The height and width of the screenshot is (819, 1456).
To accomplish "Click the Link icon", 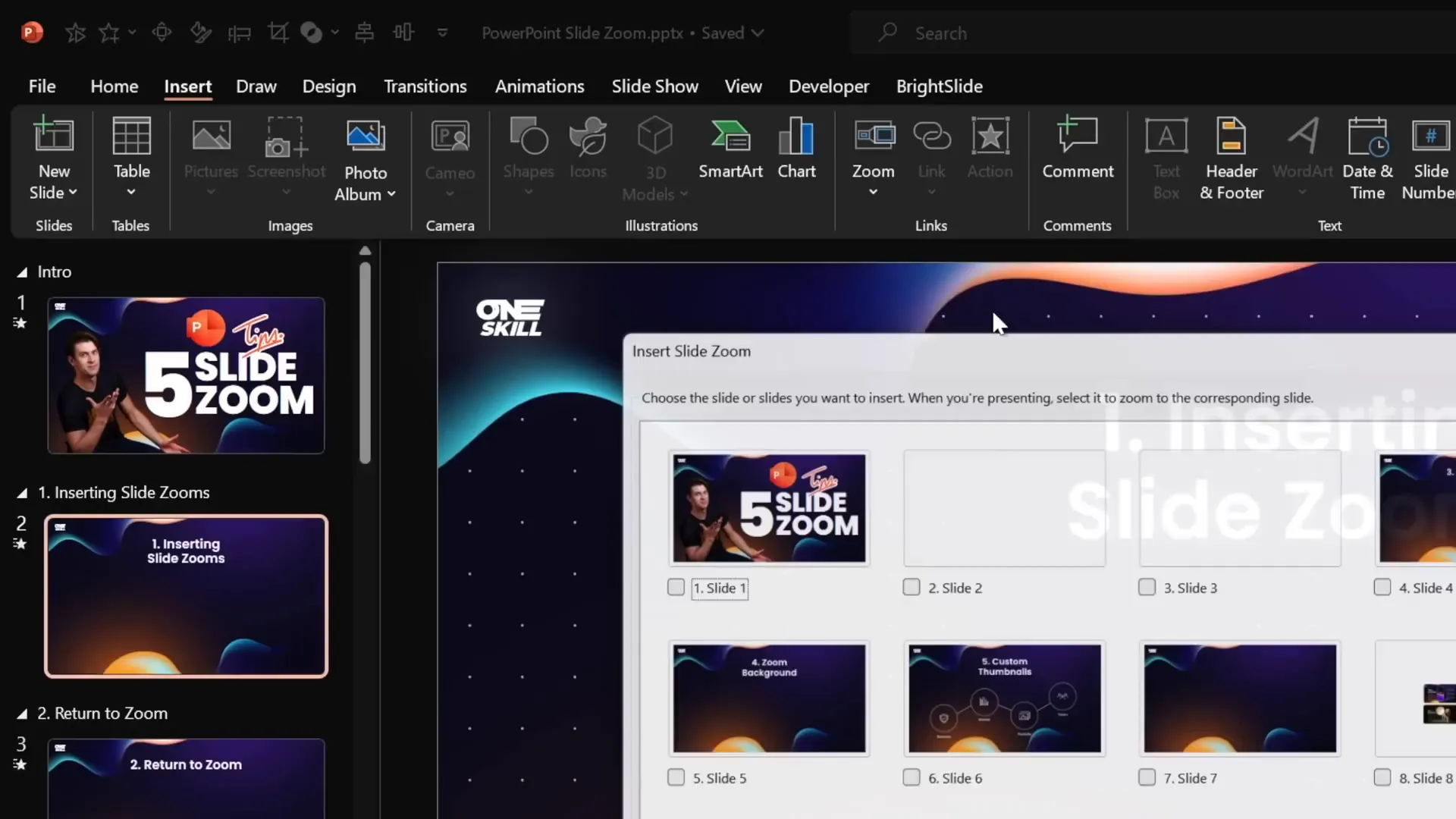I will (x=932, y=136).
